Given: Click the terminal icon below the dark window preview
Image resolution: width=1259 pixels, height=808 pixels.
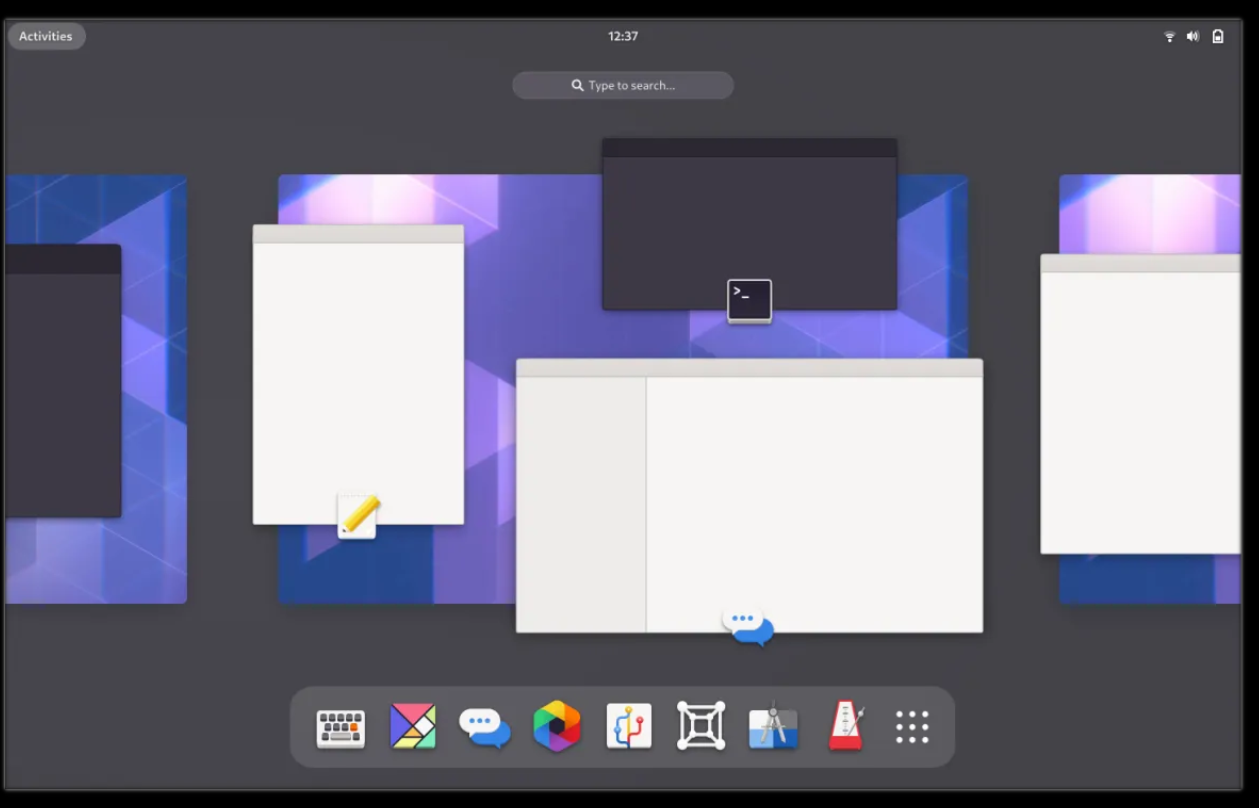Looking at the screenshot, I should pos(749,300).
